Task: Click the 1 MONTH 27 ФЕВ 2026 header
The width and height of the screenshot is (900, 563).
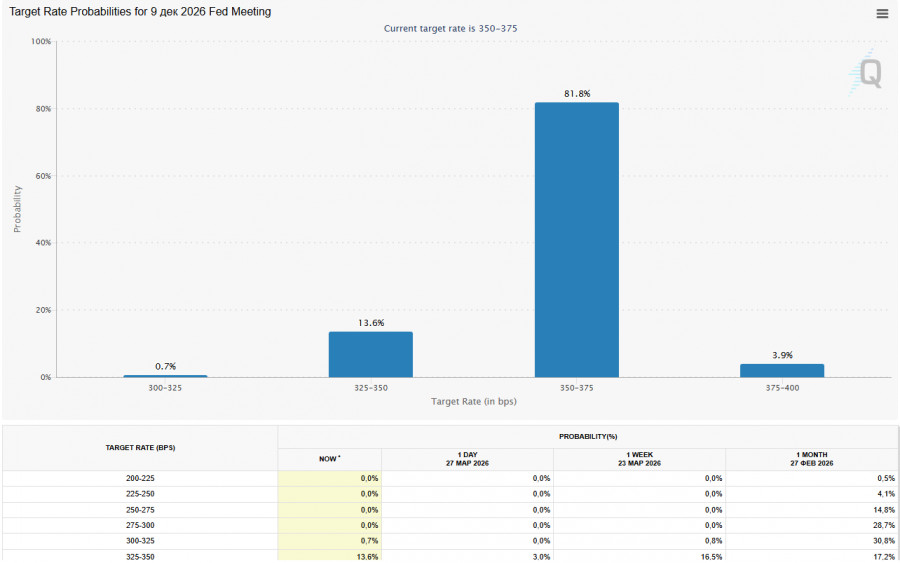Action: click(x=811, y=459)
